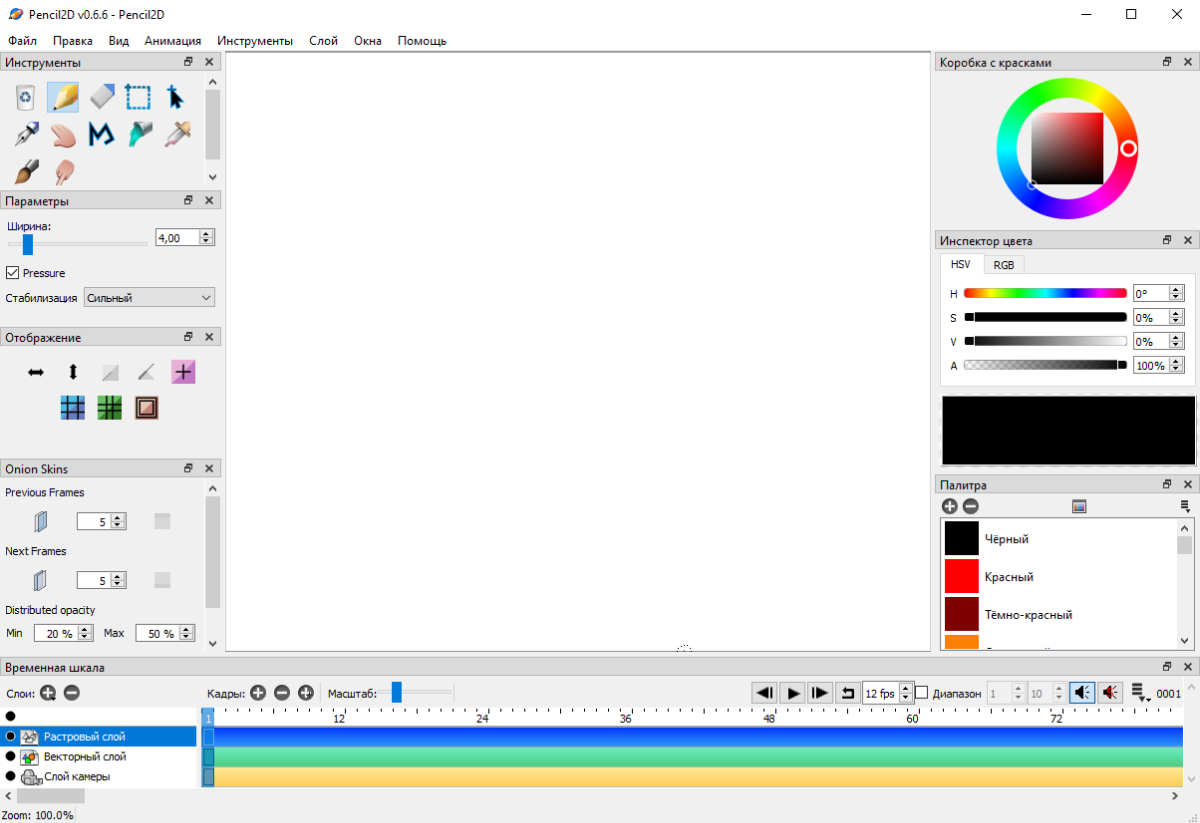Open the Слой menu

coord(323,41)
